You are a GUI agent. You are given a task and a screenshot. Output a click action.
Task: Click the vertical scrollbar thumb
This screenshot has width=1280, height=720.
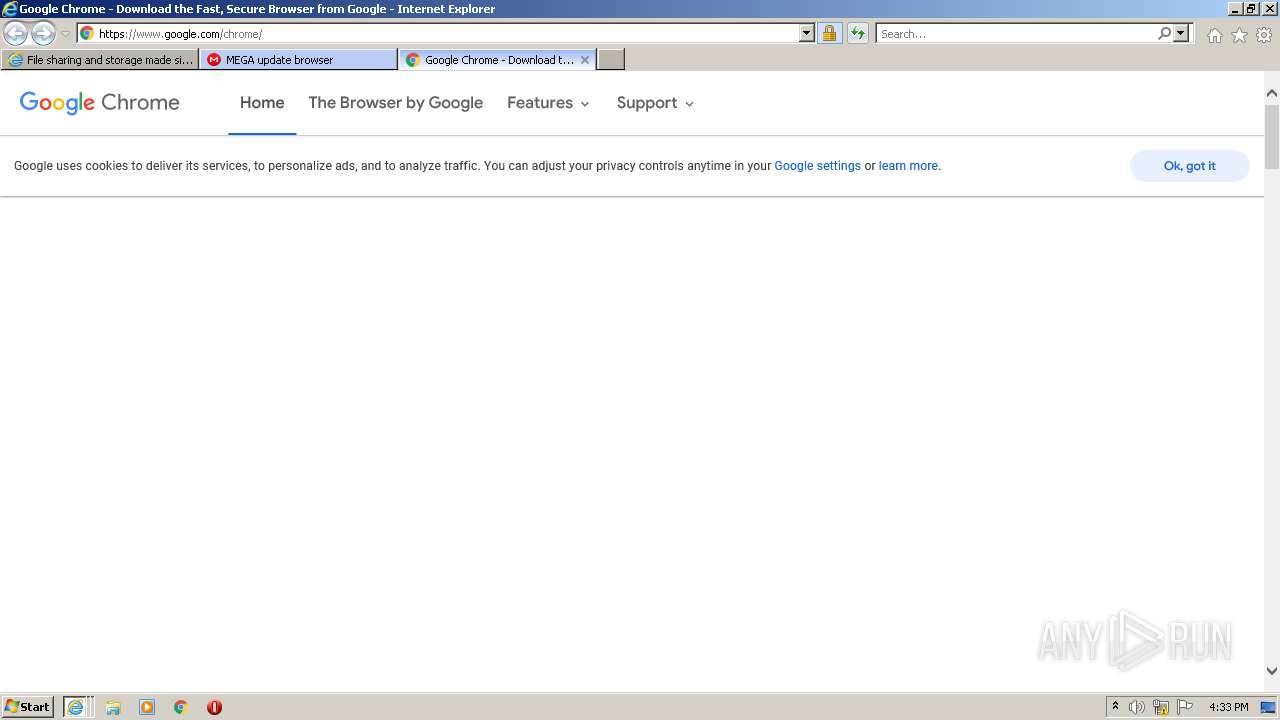click(x=1272, y=136)
